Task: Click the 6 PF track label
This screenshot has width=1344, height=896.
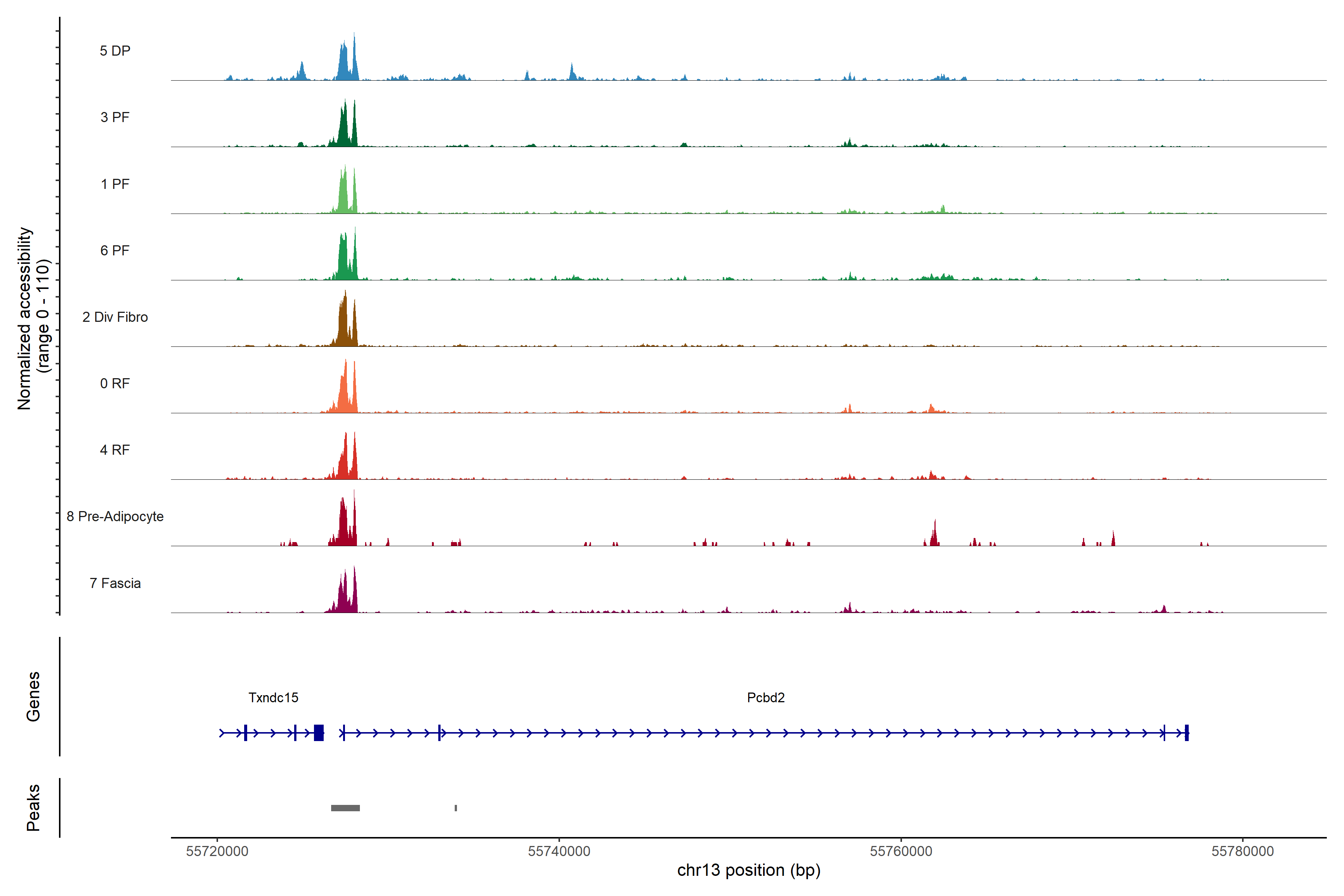Action: (115, 250)
